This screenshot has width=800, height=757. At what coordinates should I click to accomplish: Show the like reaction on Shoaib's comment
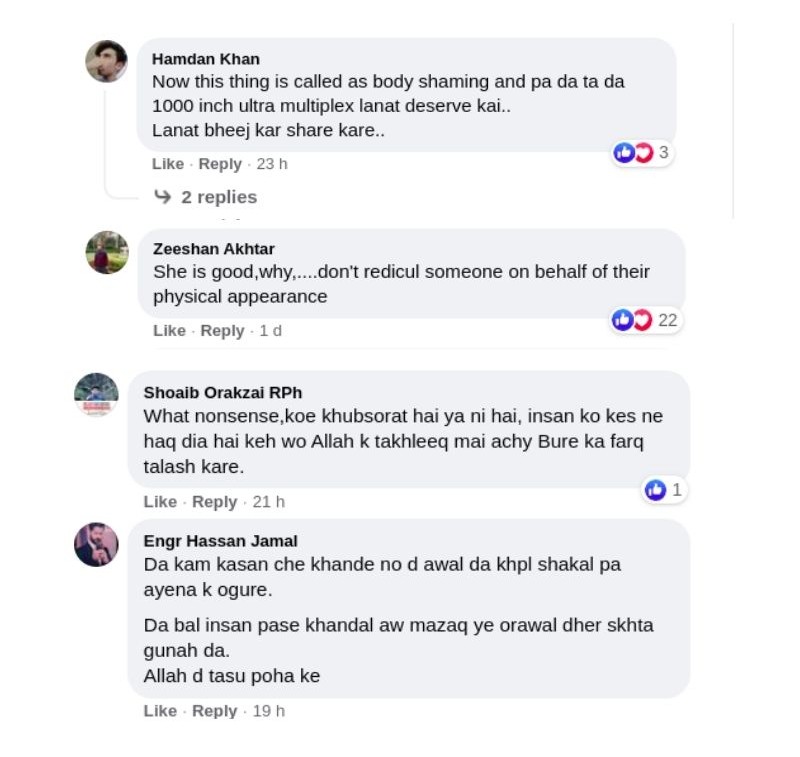coord(664,490)
